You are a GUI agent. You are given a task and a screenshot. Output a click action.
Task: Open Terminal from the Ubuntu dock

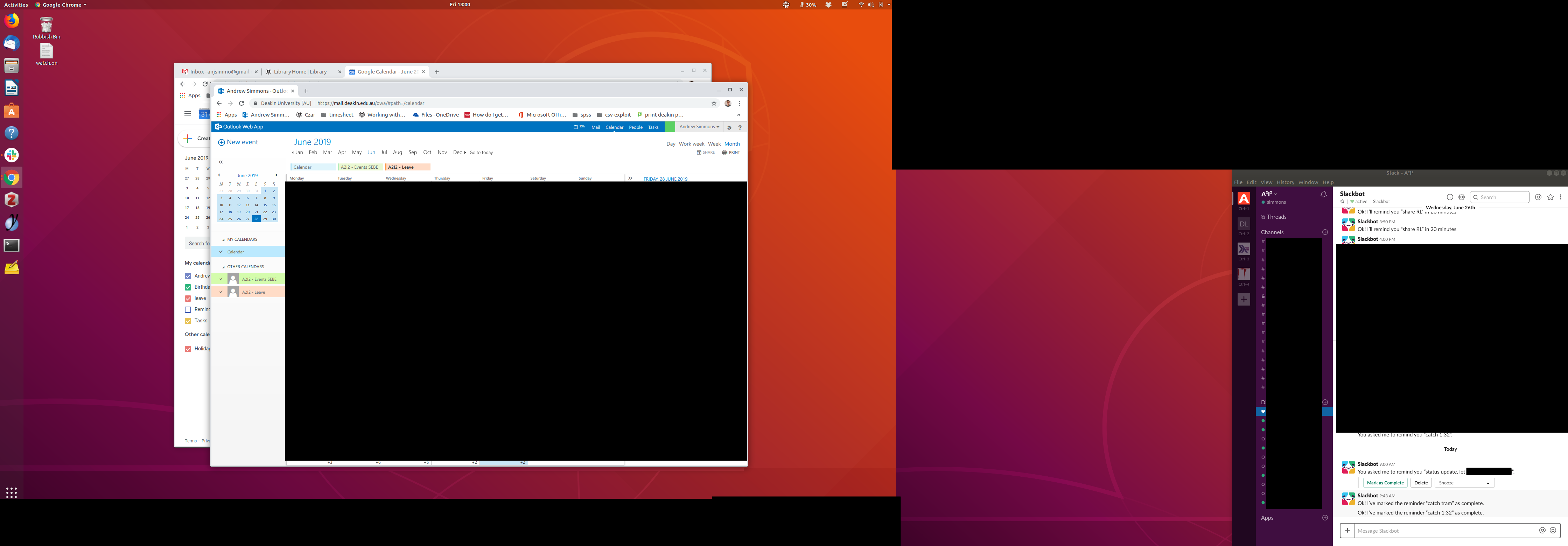tap(12, 245)
